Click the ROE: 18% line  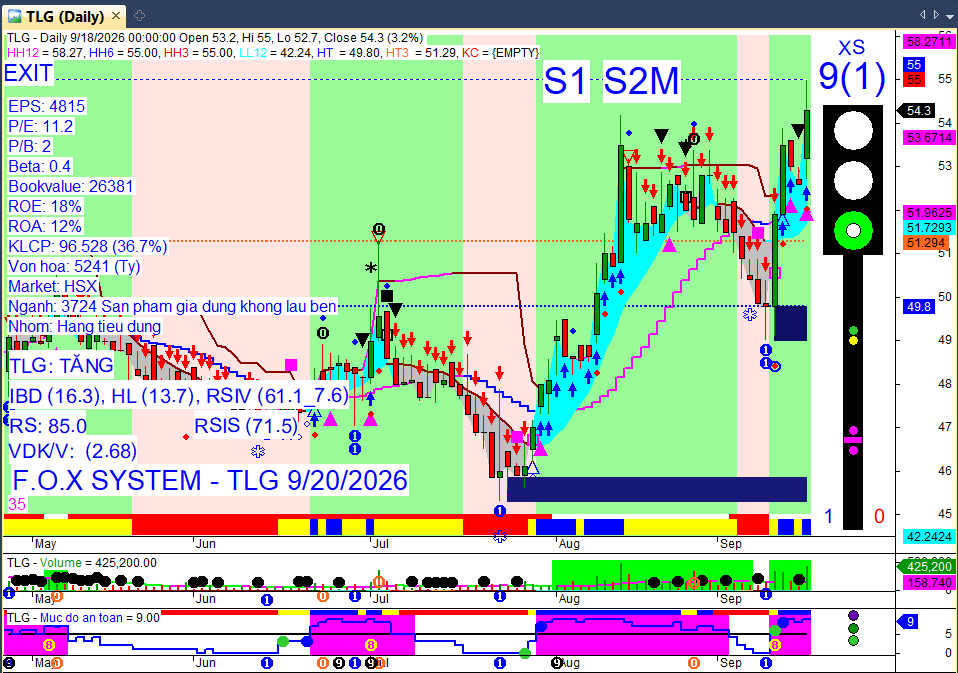(x=45, y=206)
